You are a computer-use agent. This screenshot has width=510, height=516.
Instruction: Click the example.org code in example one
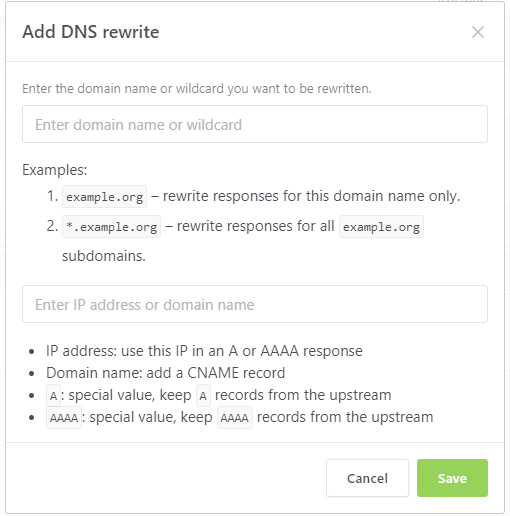coord(104,197)
